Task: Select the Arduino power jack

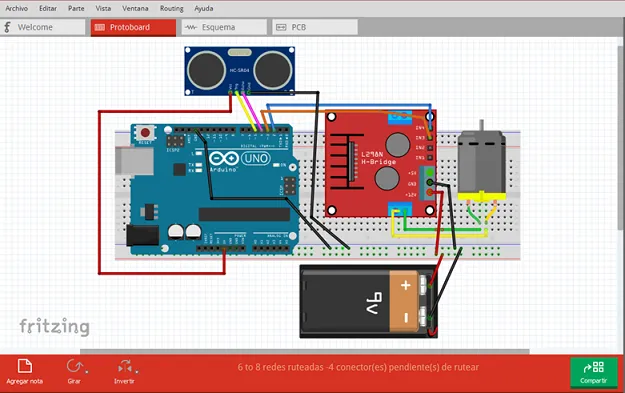Action: tap(142, 235)
